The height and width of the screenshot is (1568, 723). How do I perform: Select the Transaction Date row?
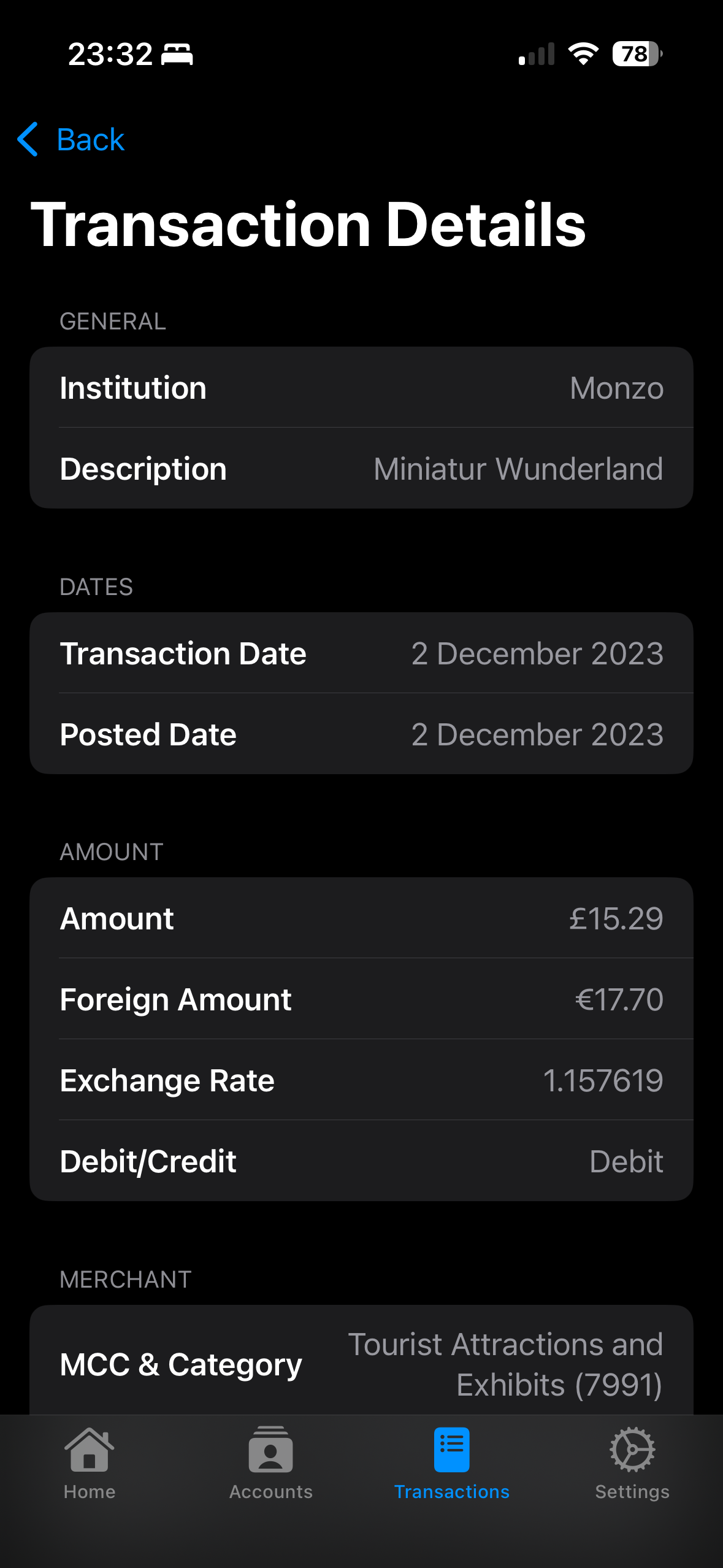[361, 653]
